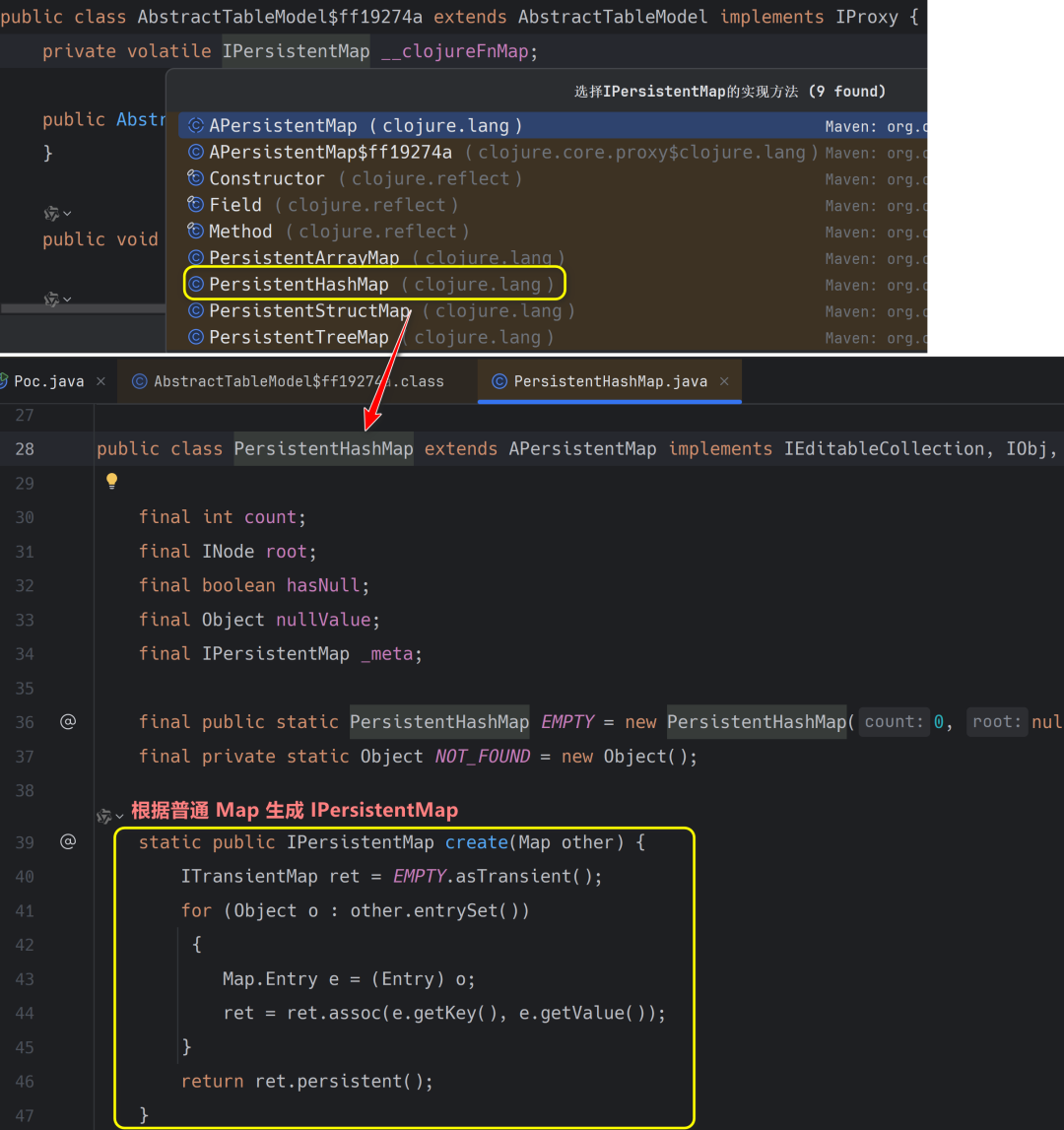Viewport: 1064px width, 1130px height.
Task: Click the count: parameter hint on line 36
Action: coord(894,722)
